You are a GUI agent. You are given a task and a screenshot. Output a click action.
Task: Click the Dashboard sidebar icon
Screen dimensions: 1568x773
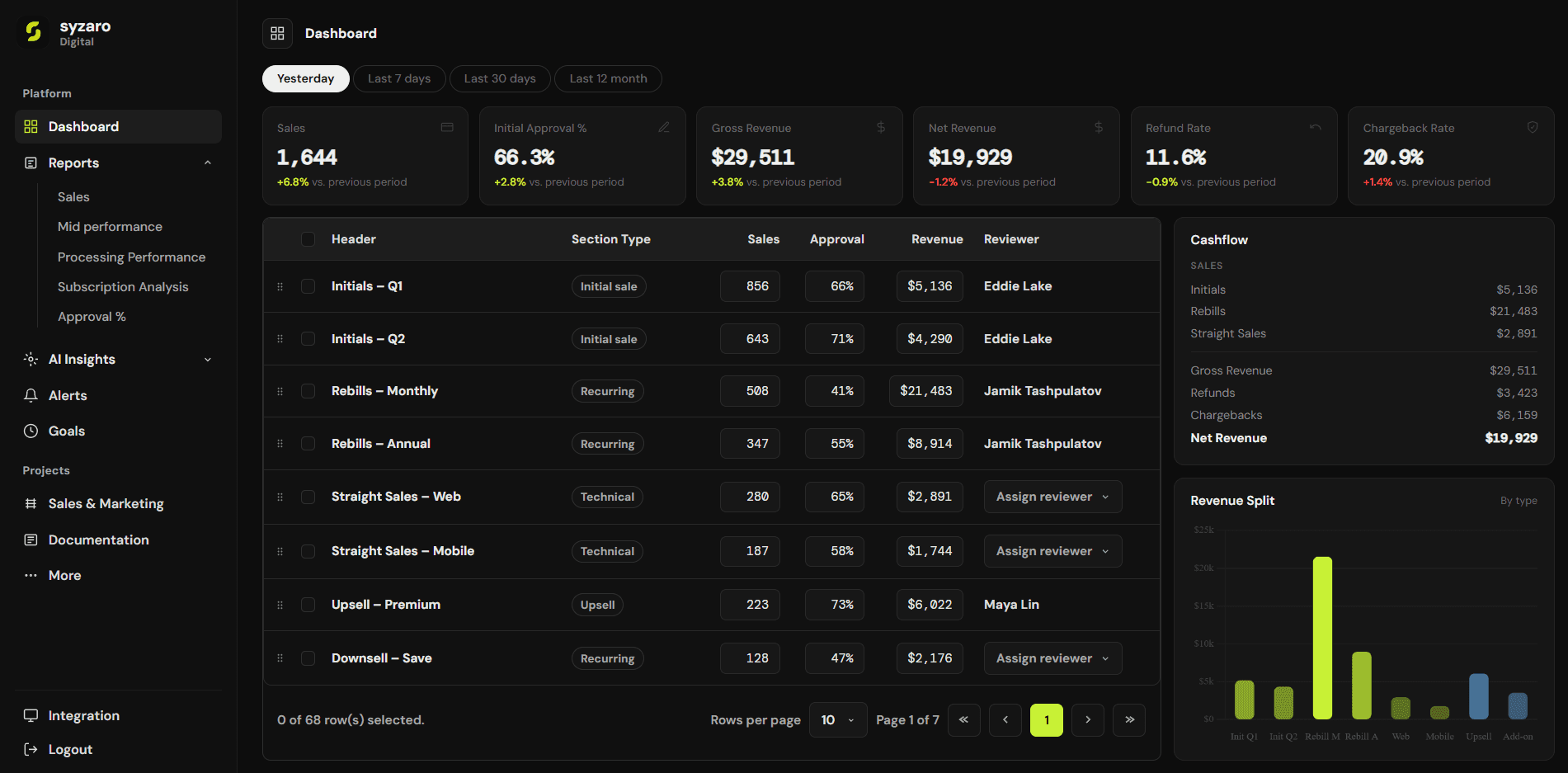[31, 126]
